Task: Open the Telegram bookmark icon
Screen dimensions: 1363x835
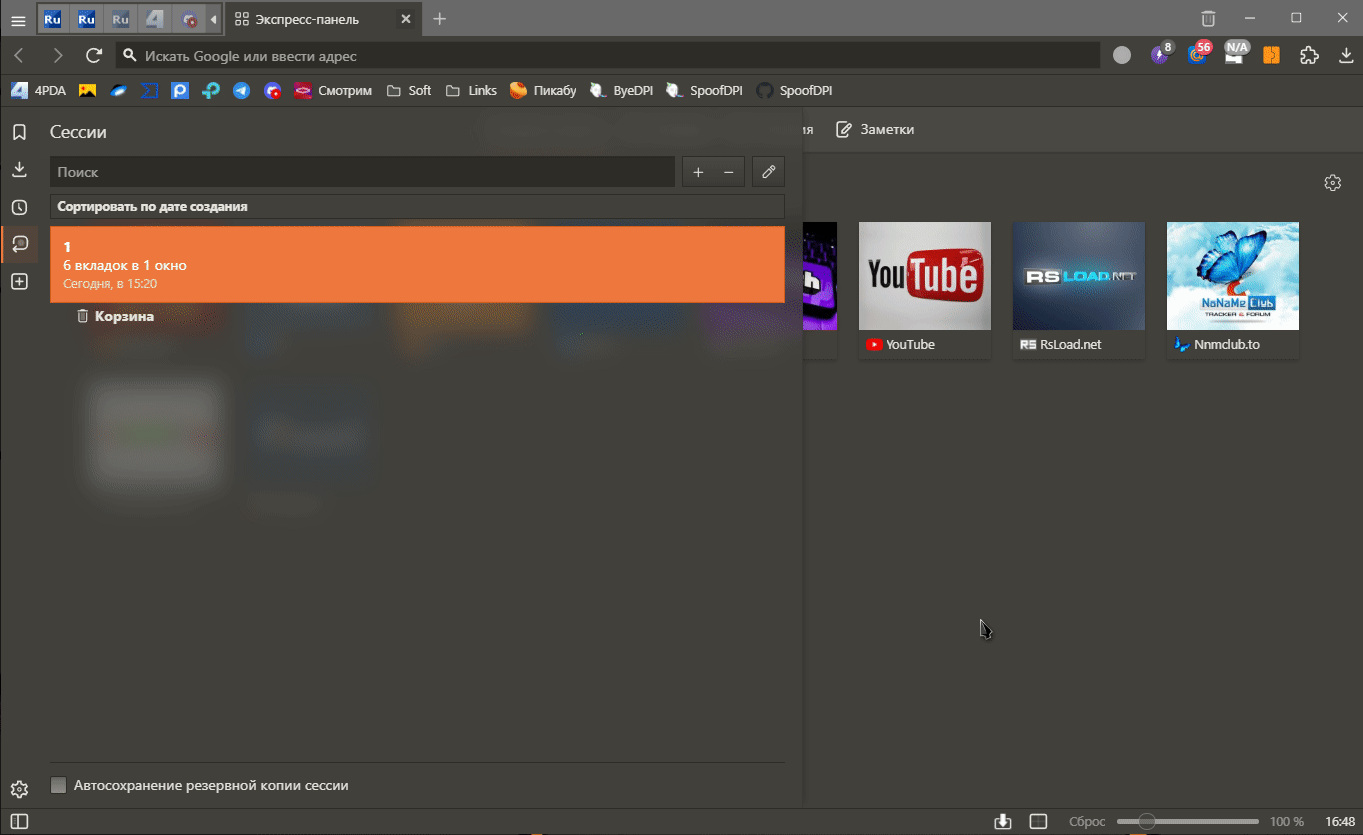Action: click(x=241, y=91)
